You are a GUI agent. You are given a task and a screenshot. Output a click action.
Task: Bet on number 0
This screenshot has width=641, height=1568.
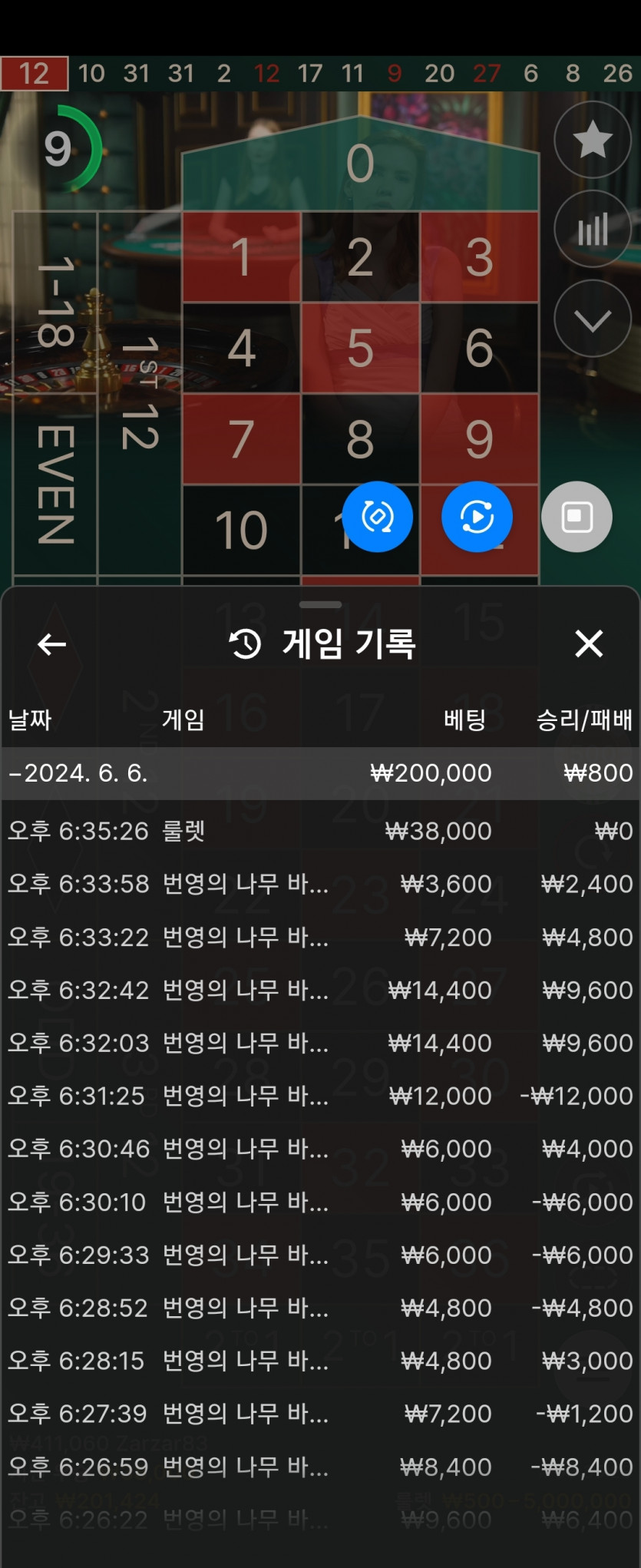pos(360,164)
